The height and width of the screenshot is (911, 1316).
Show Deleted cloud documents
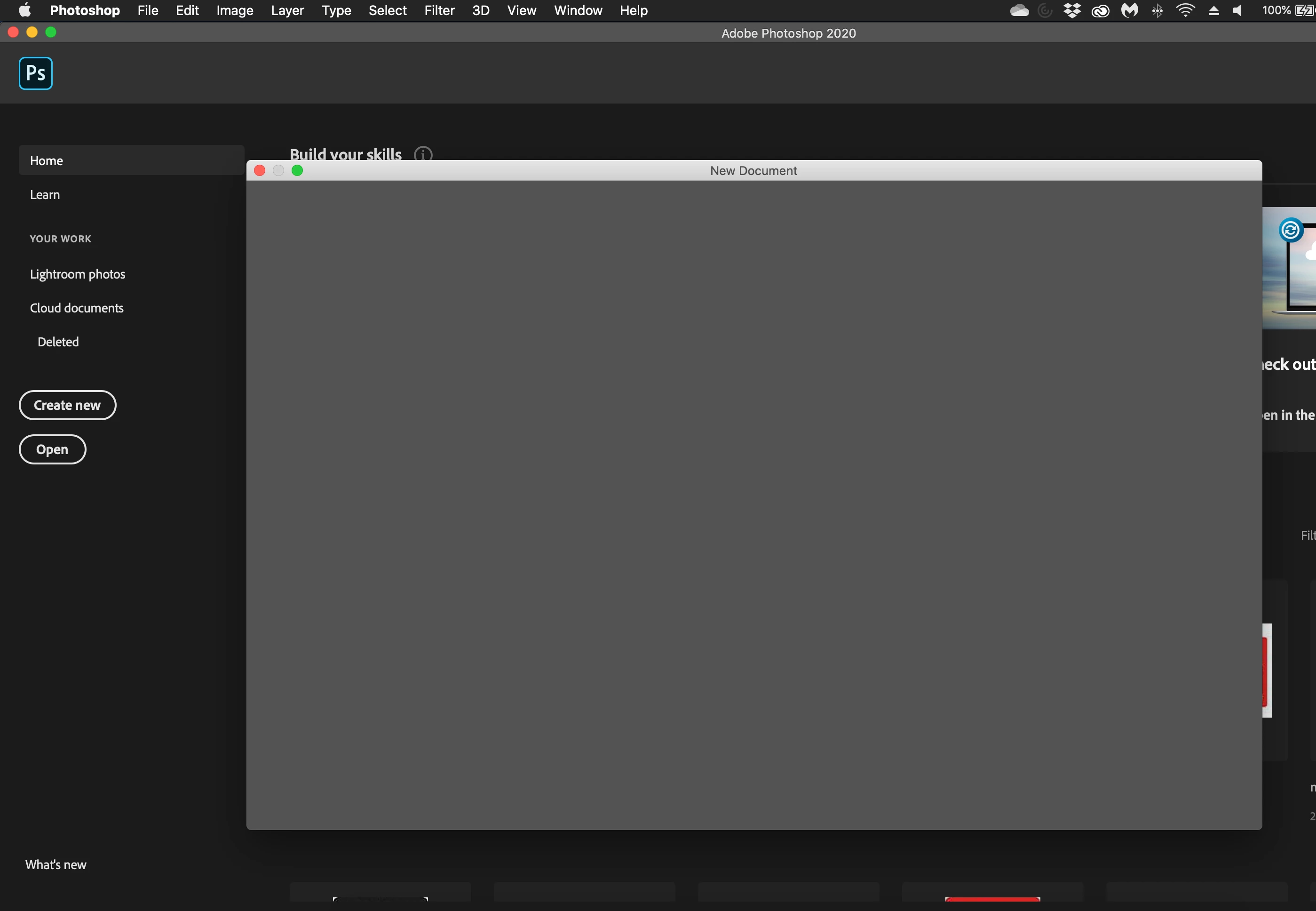coord(57,342)
